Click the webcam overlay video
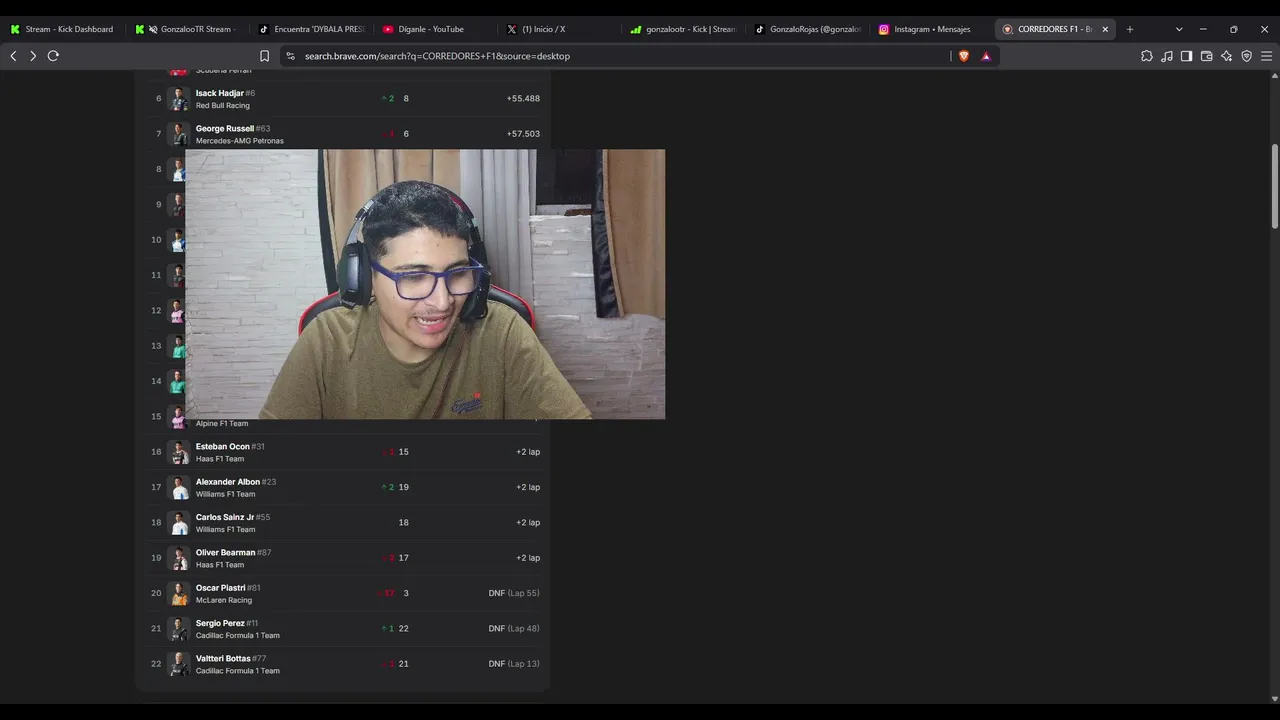The width and height of the screenshot is (1280, 720). (x=425, y=284)
